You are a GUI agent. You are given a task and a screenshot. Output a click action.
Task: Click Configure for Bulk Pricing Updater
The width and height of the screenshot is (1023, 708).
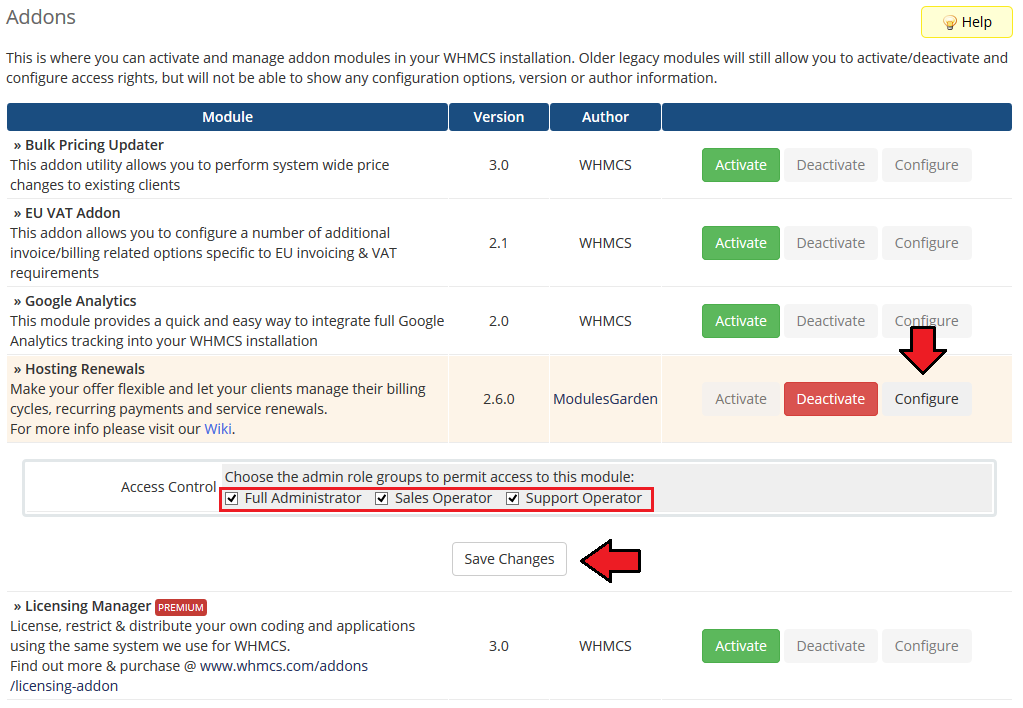pyautogui.click(x=926, y=165)
